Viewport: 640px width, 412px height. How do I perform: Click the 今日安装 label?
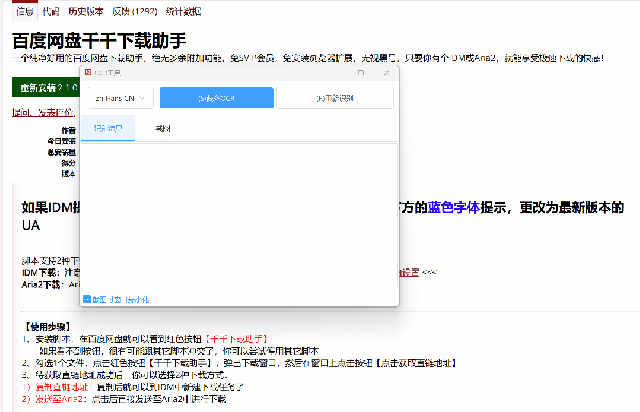coord(62,141)
